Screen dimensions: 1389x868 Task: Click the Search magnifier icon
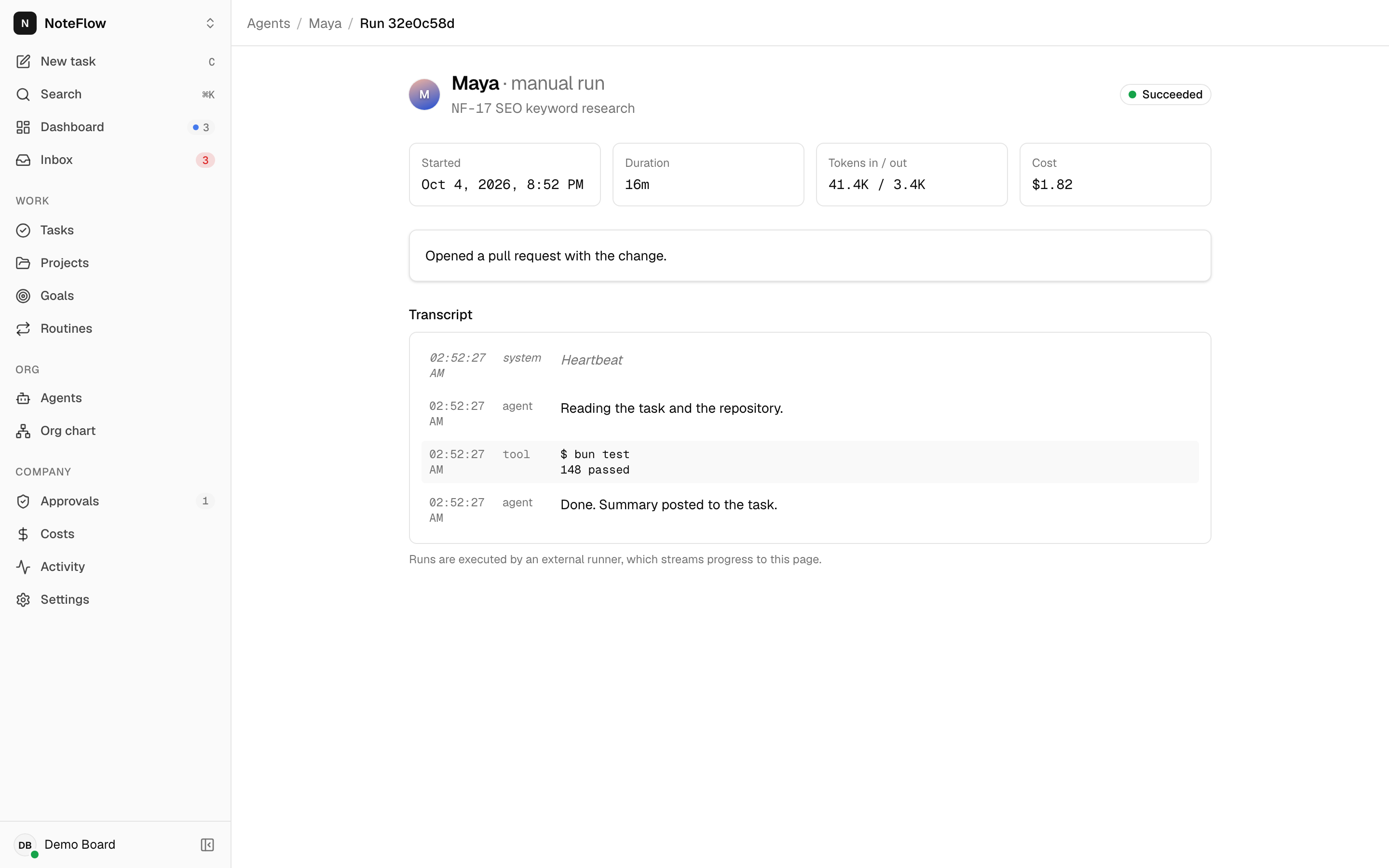[x=23, y=94]
